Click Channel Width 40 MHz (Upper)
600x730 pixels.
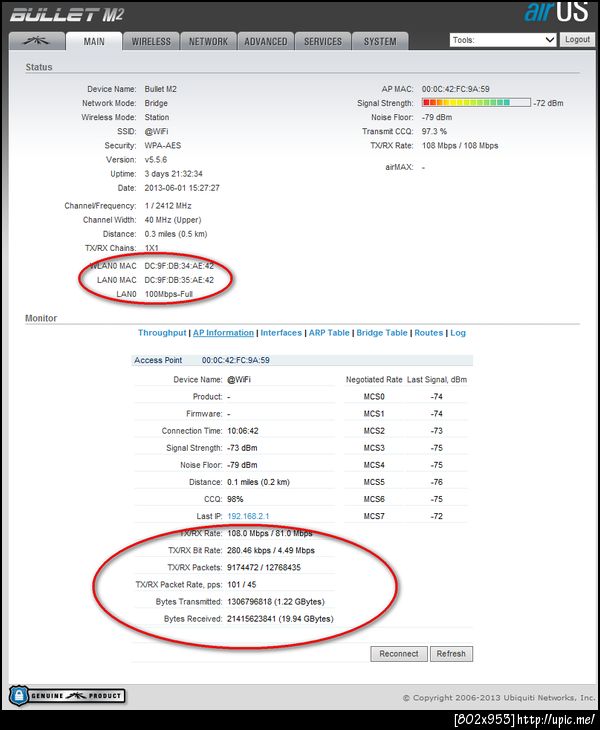[173, 220]
